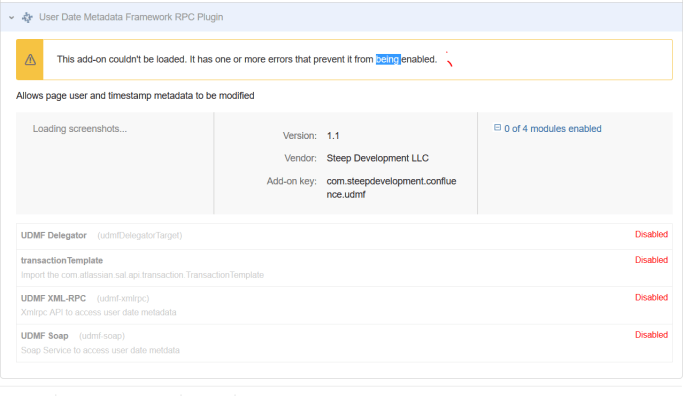Click the highlighted word 'being' in the warning
Screen dimensions: 700x396
[388, 59]
